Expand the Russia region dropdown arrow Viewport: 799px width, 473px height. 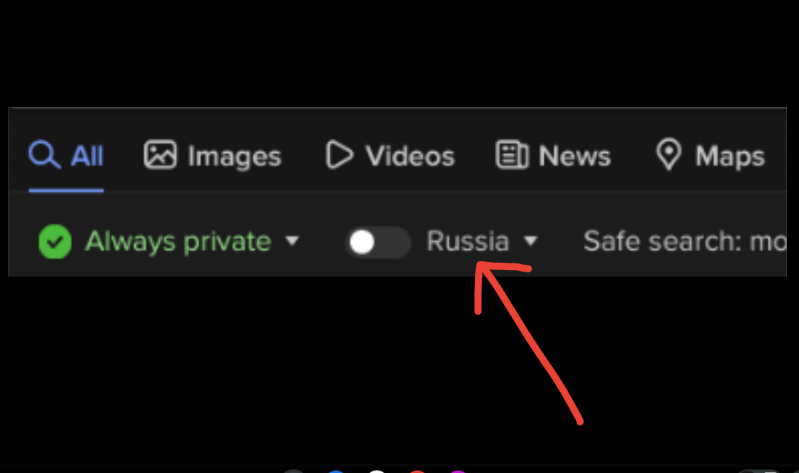pyautogui.click(x=530, y=241)
